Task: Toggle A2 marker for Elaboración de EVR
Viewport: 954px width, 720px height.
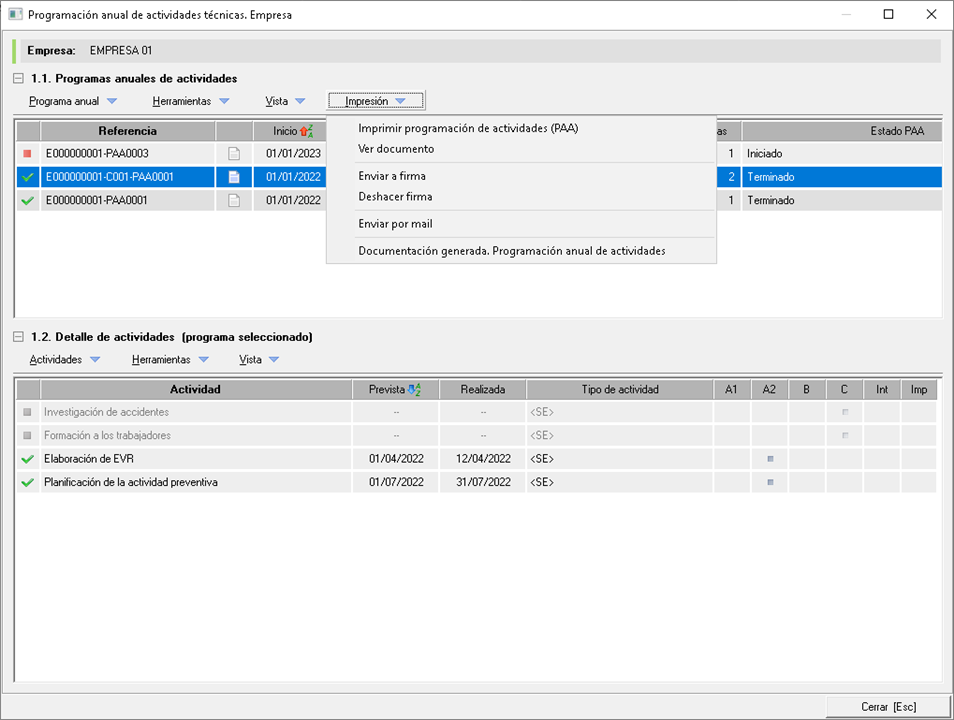Action: tap(769, 459)
